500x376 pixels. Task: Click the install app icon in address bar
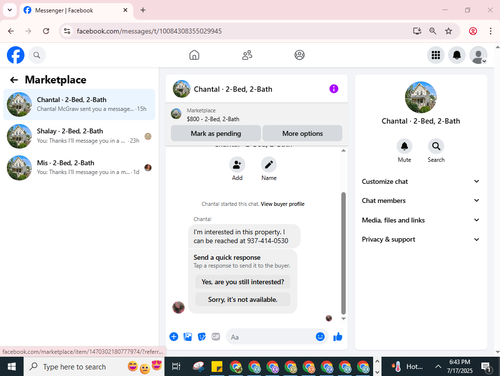(417, 31)
